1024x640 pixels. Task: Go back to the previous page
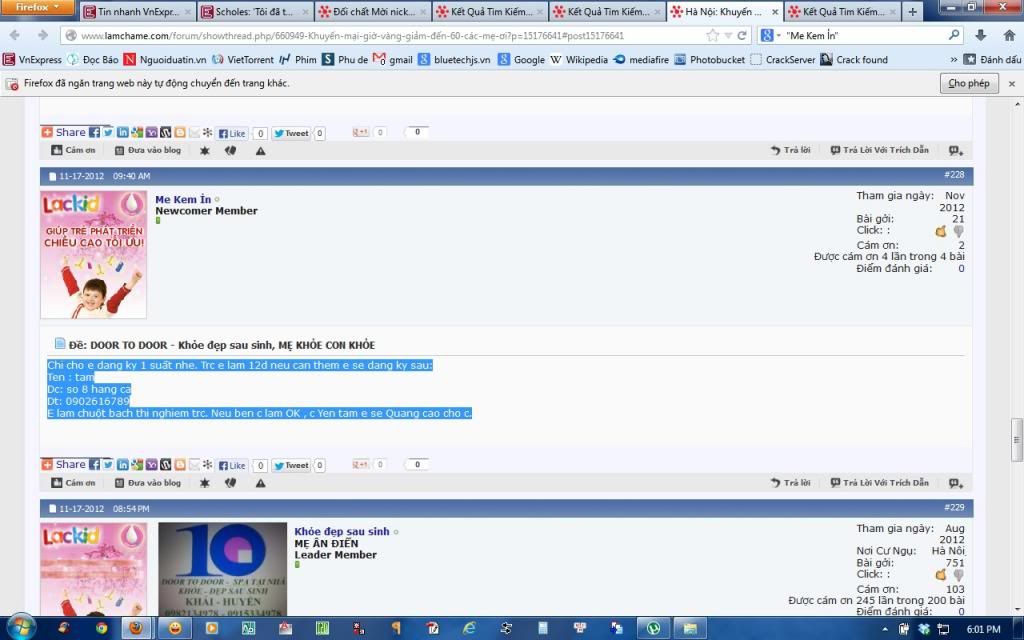point(14,35)
